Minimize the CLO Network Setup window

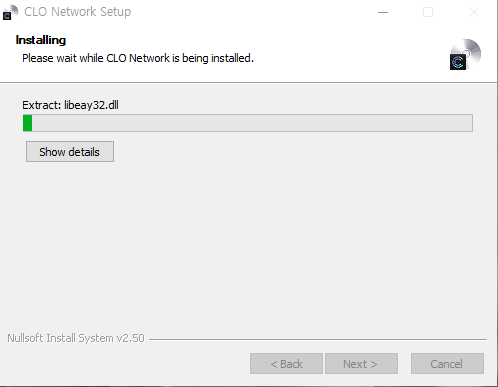pyautogui.click(x=383, y=12)
